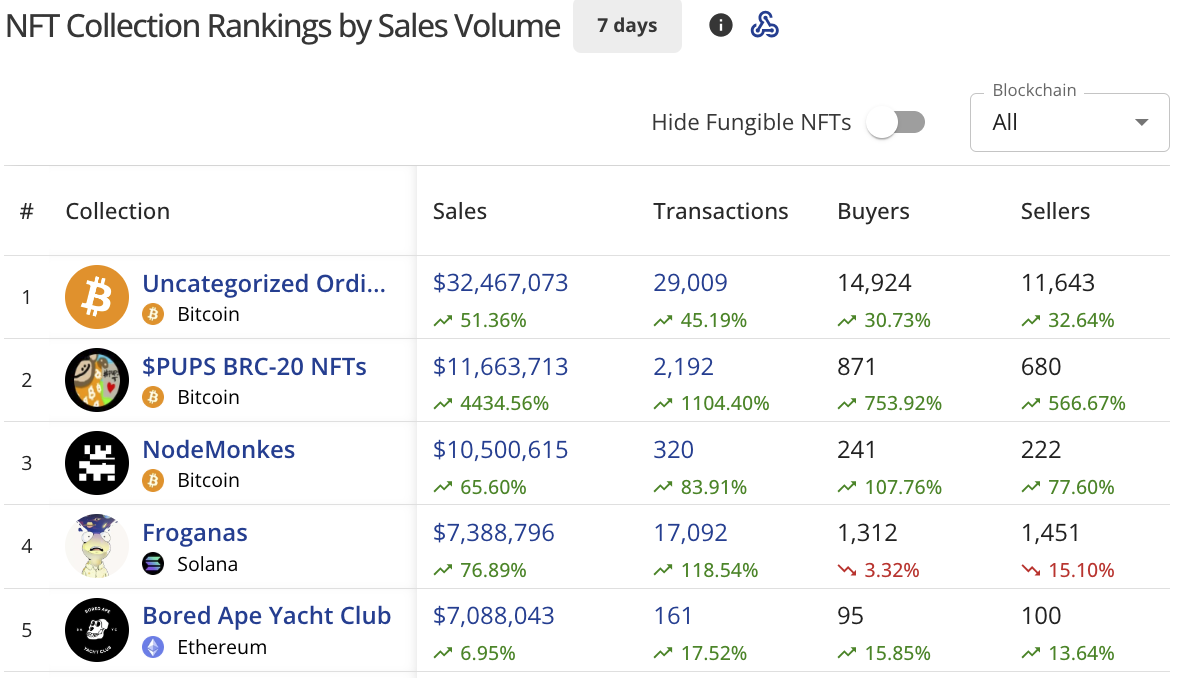This screenshot has height=678, width=1190.
Task: Click the Bitcoin icon under Uncategorized Ordinals
Action: click(x=153, y=314)
